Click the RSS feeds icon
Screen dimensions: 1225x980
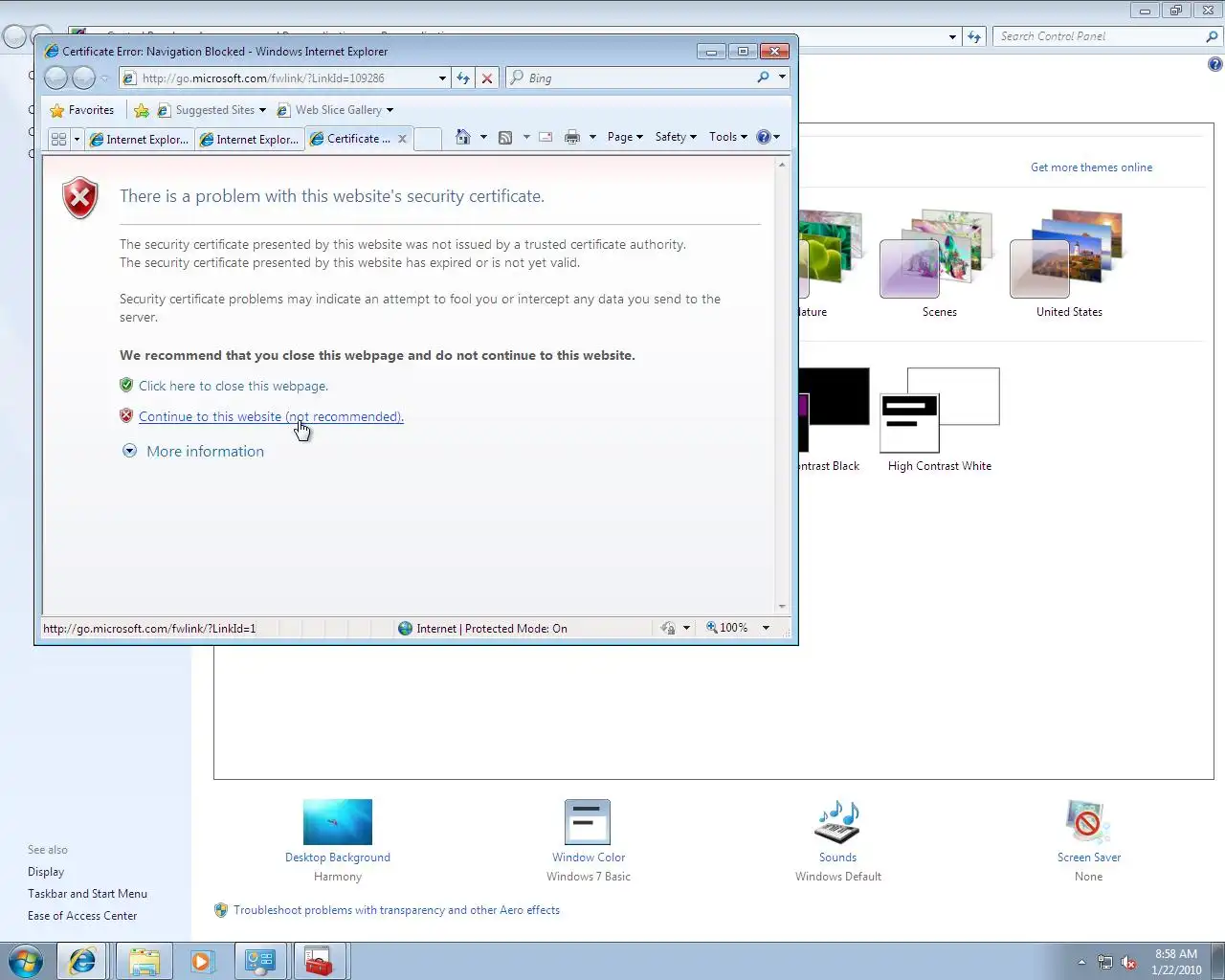tap(505, 137)
